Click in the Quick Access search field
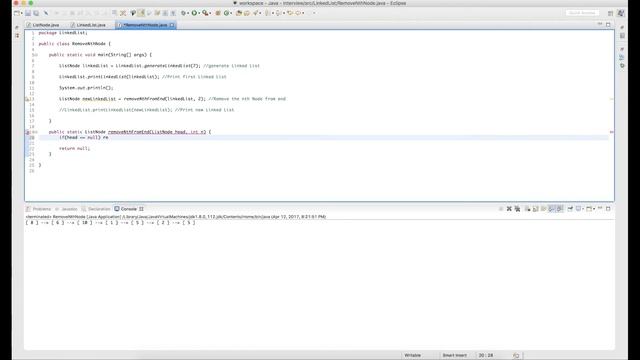The image size is (640, 360). [x=582, y=13]
